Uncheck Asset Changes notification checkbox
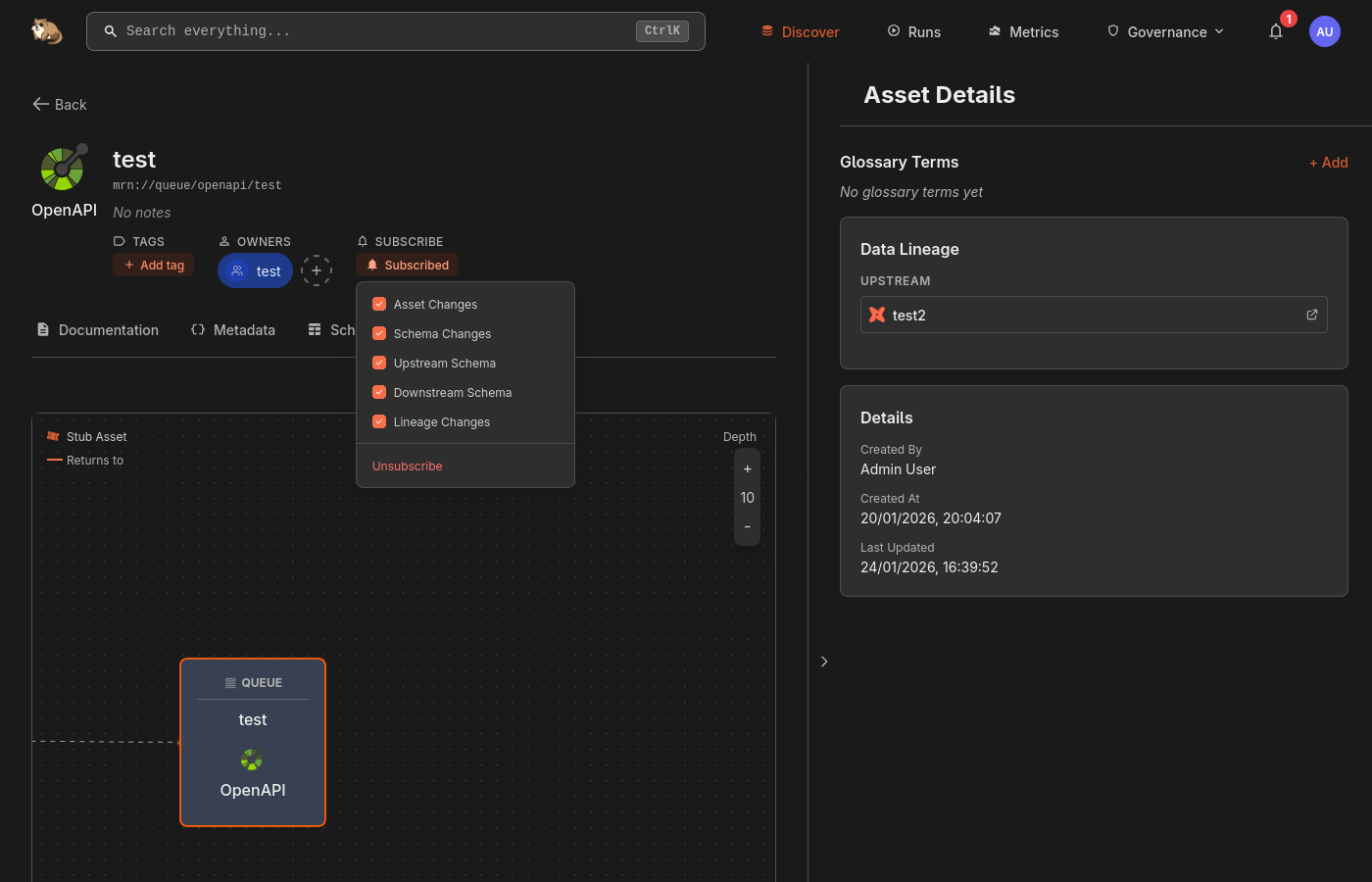The height and width of the screenshot is (882, 1372). [379, 304]
